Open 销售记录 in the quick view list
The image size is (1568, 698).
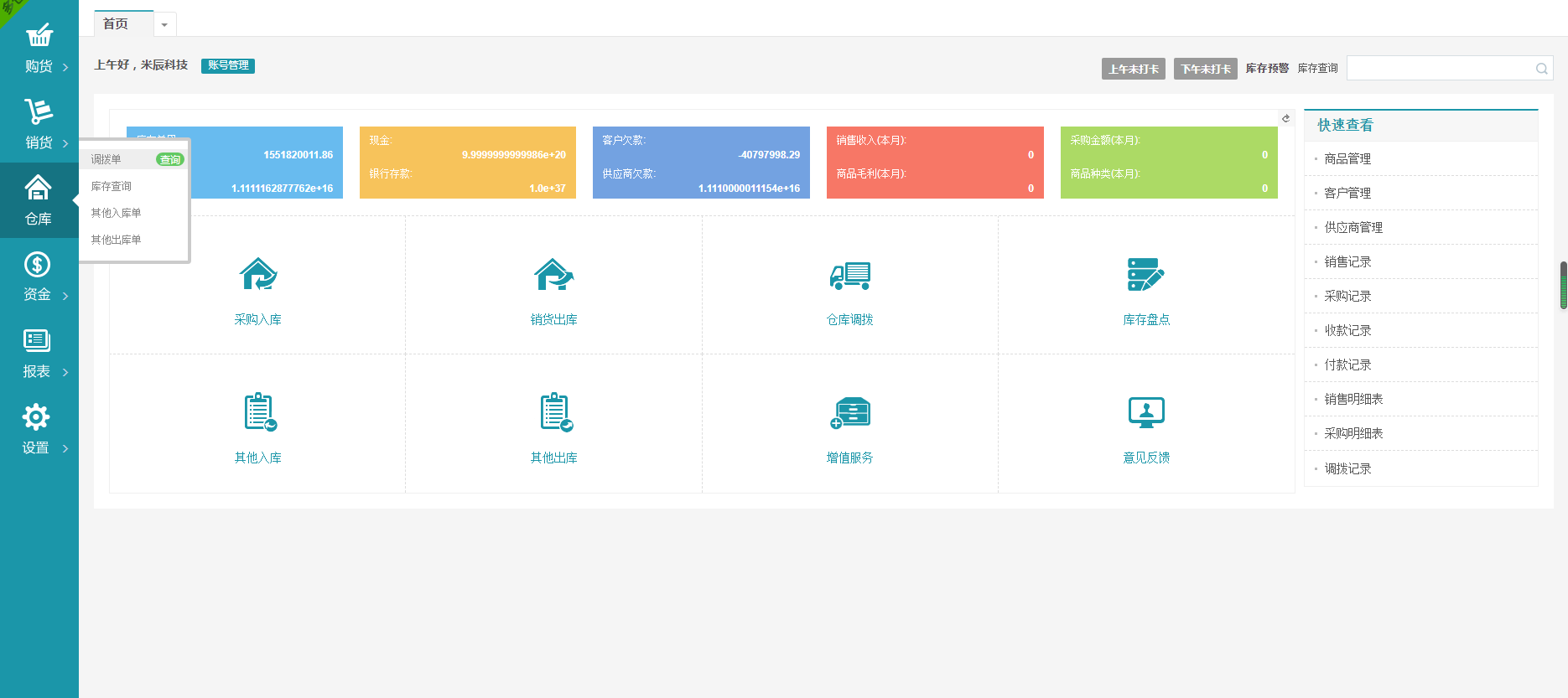(x=1347, y=262)
